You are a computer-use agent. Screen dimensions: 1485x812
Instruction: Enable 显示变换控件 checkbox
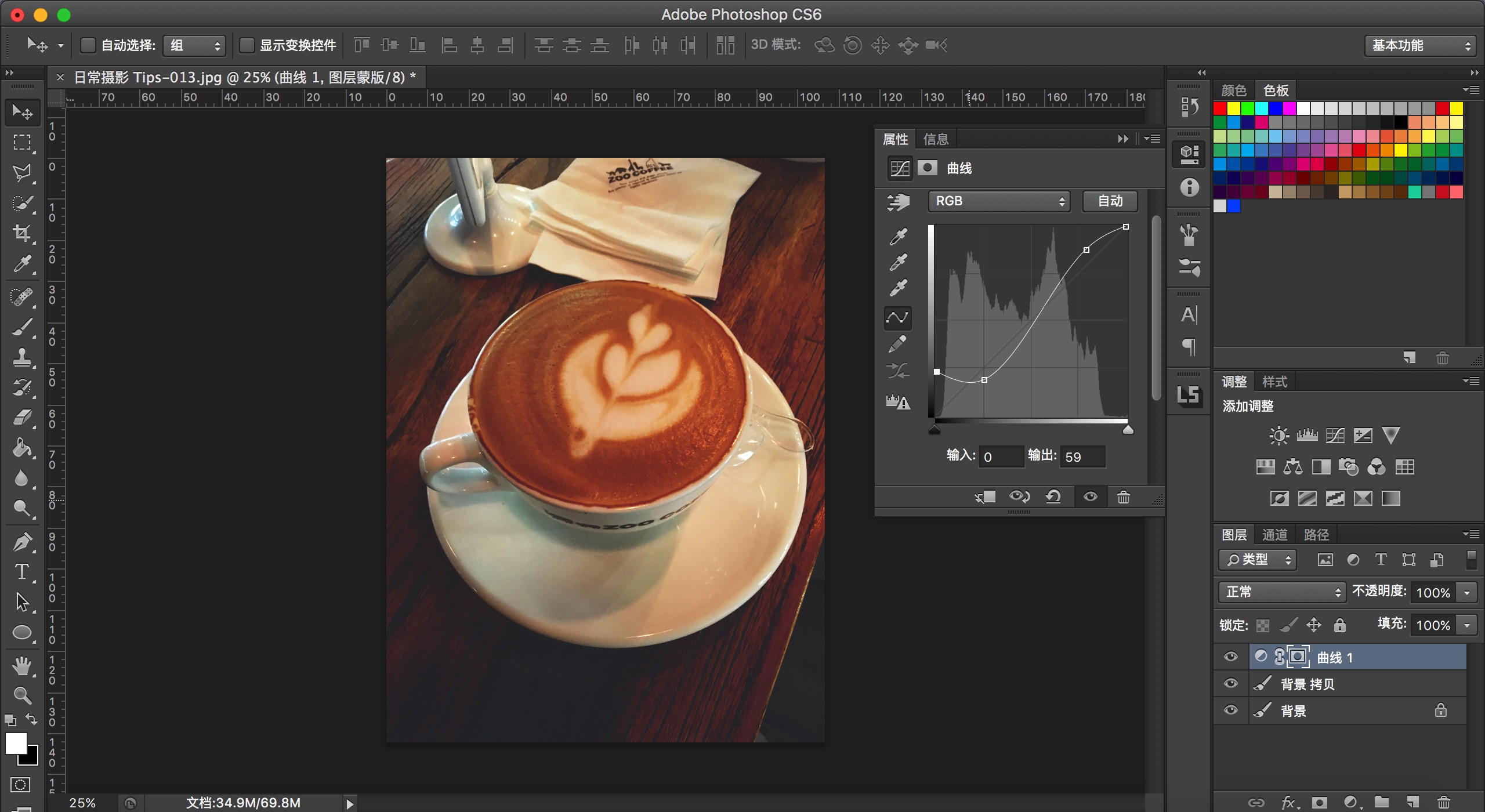pos(247,45)
